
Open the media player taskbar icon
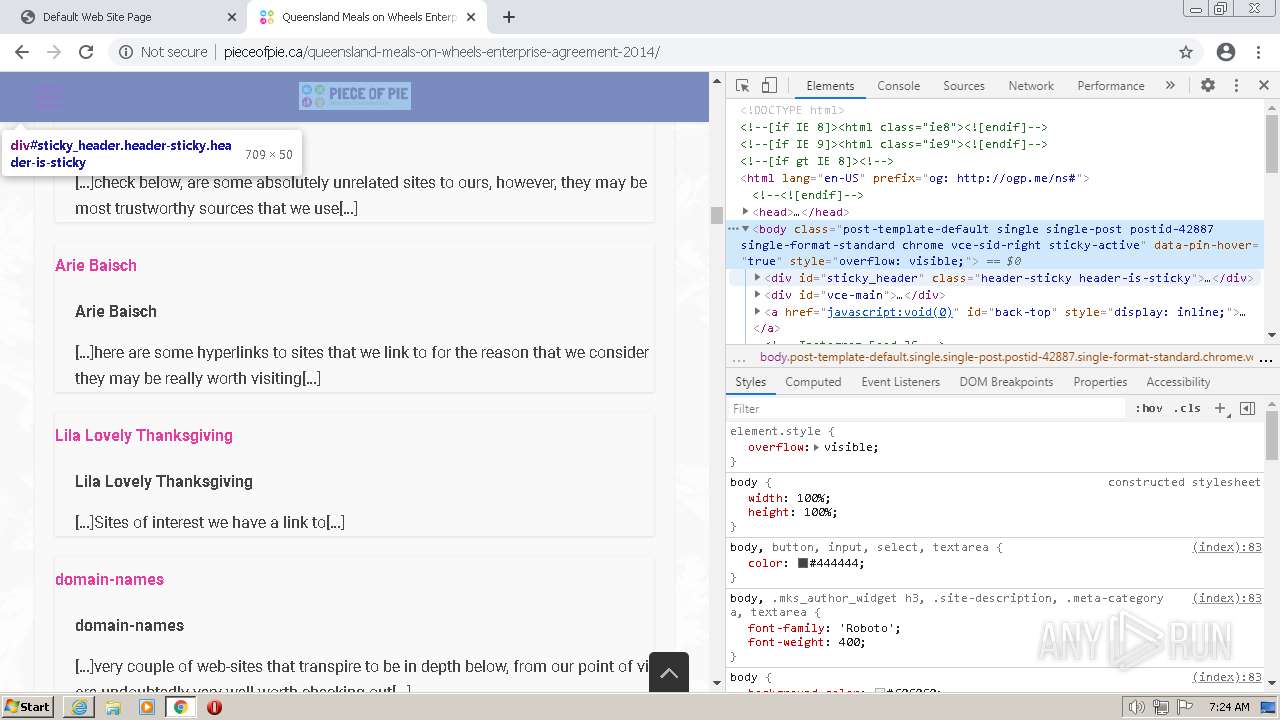[147, 707]
